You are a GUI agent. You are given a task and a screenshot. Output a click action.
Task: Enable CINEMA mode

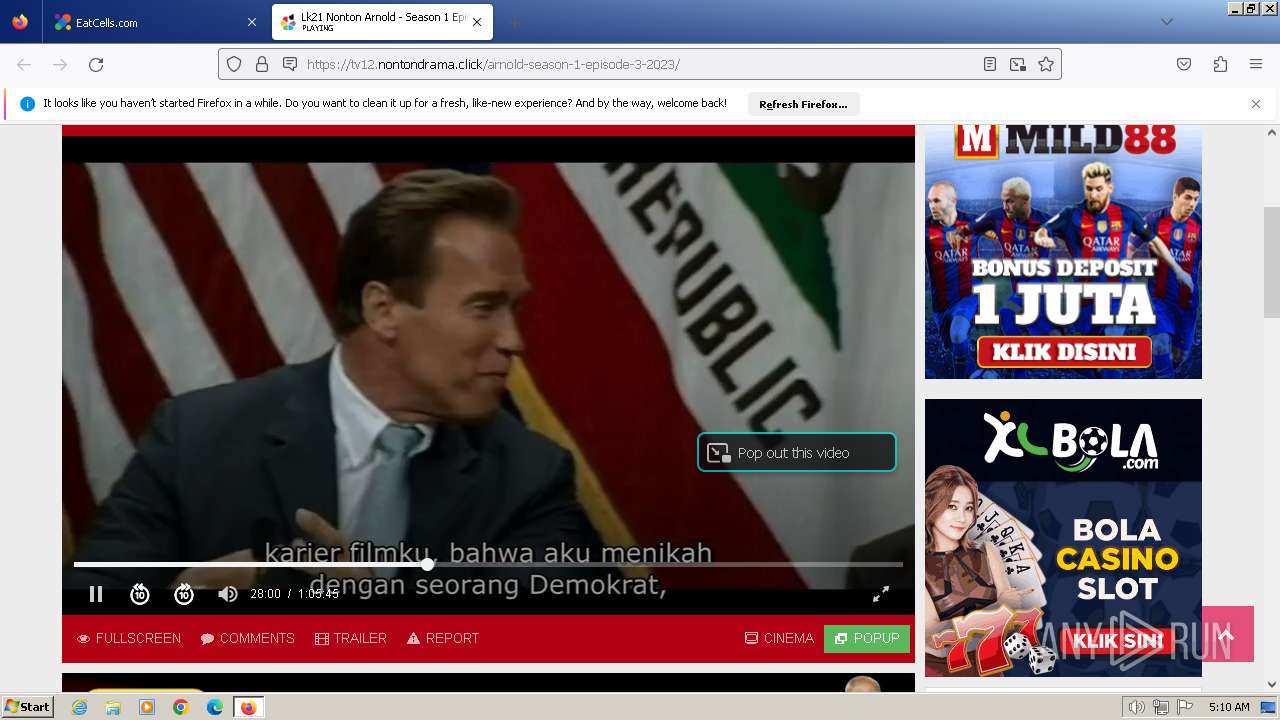tap(780, 638)
